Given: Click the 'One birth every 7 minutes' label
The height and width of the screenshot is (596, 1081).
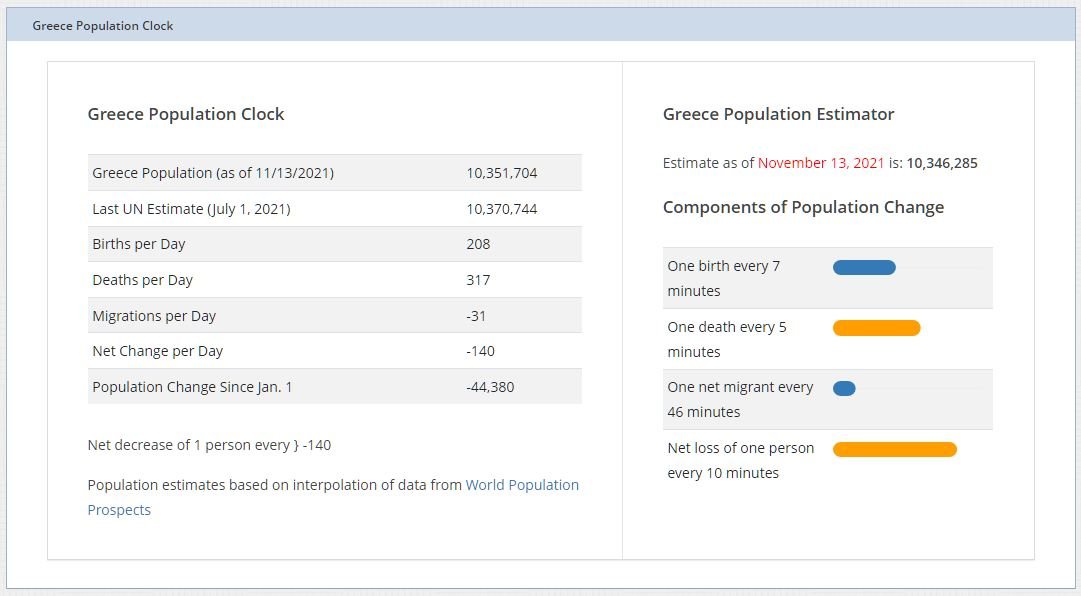Looking at the screenshot, I should tap(723, 278).
